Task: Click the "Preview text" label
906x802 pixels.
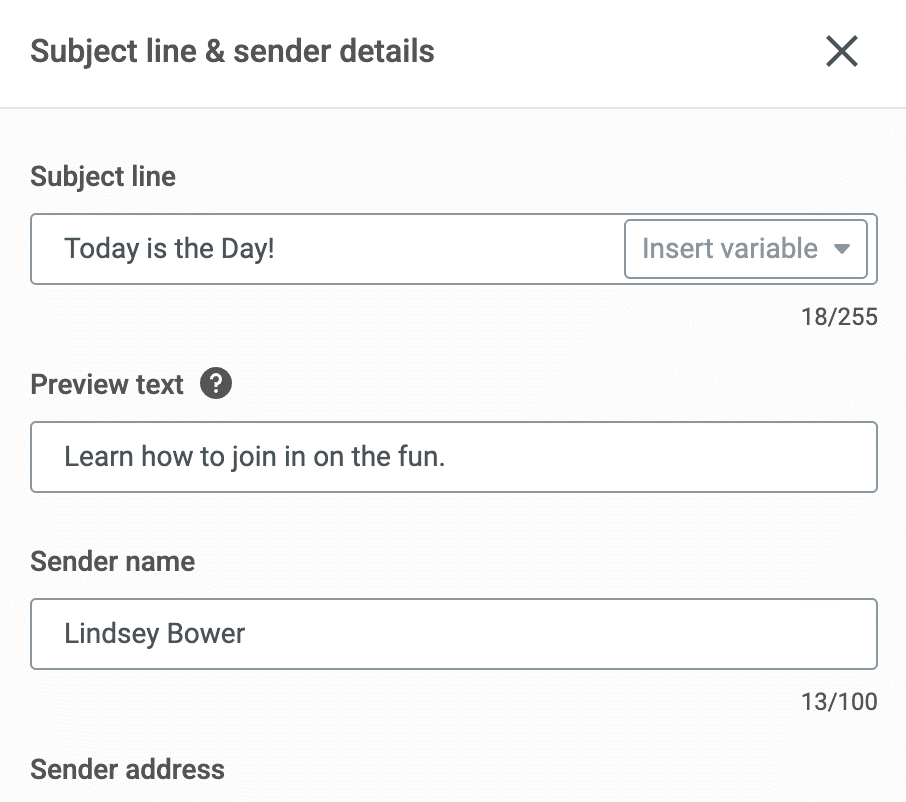Action: [107, 385]
